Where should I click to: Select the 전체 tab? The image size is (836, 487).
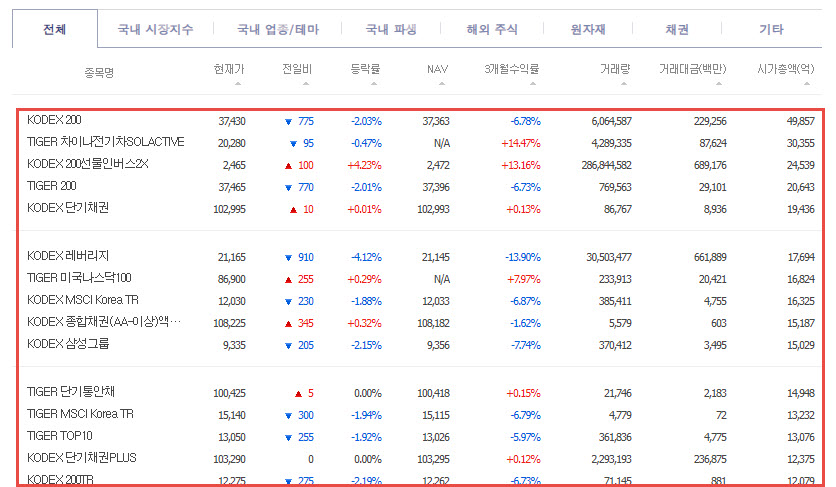tap(54, 29)
